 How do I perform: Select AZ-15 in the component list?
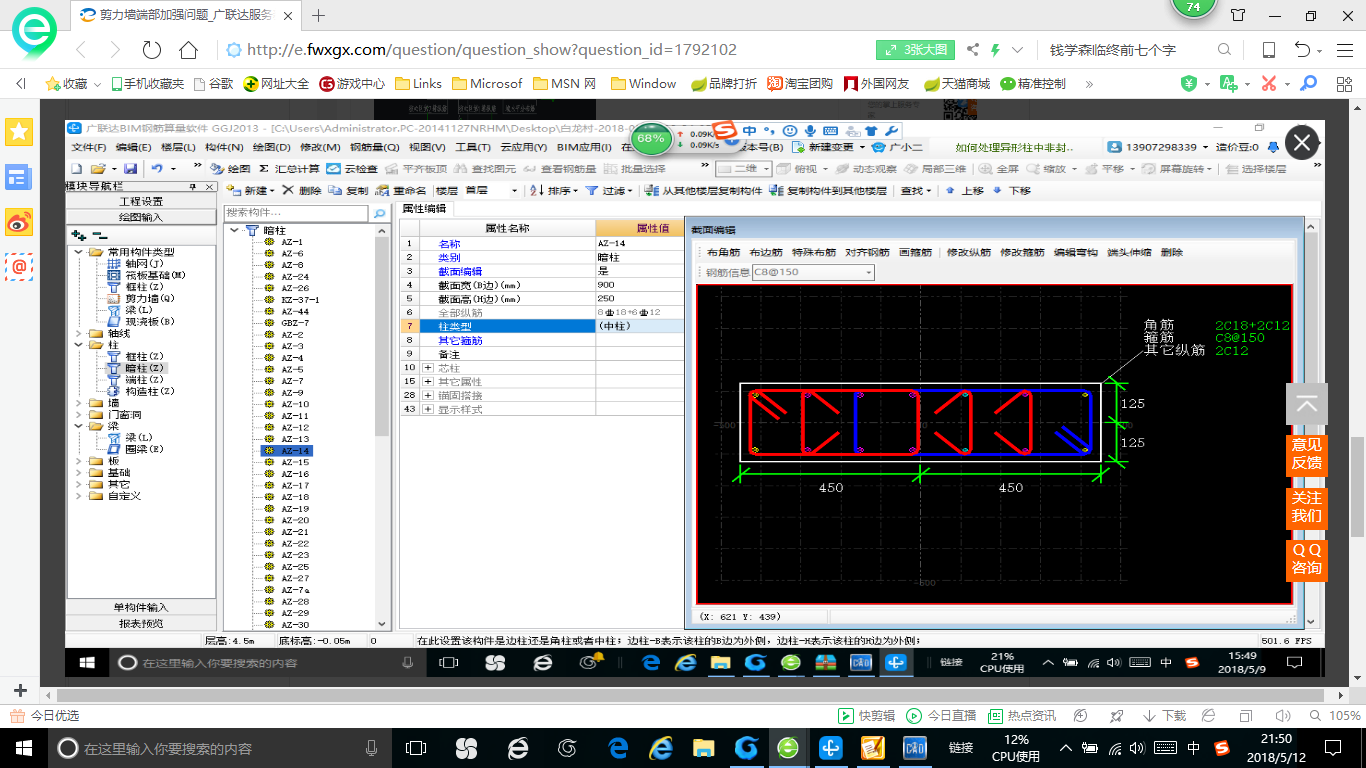click(x=295, y=462)
